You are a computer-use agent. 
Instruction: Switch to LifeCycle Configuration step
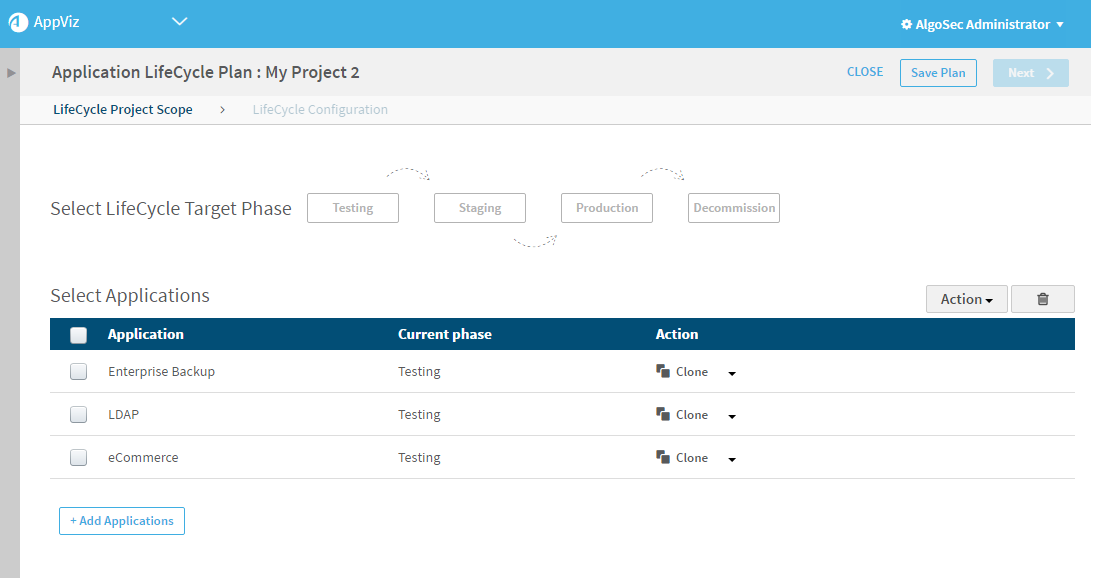(x=320, y=110)
